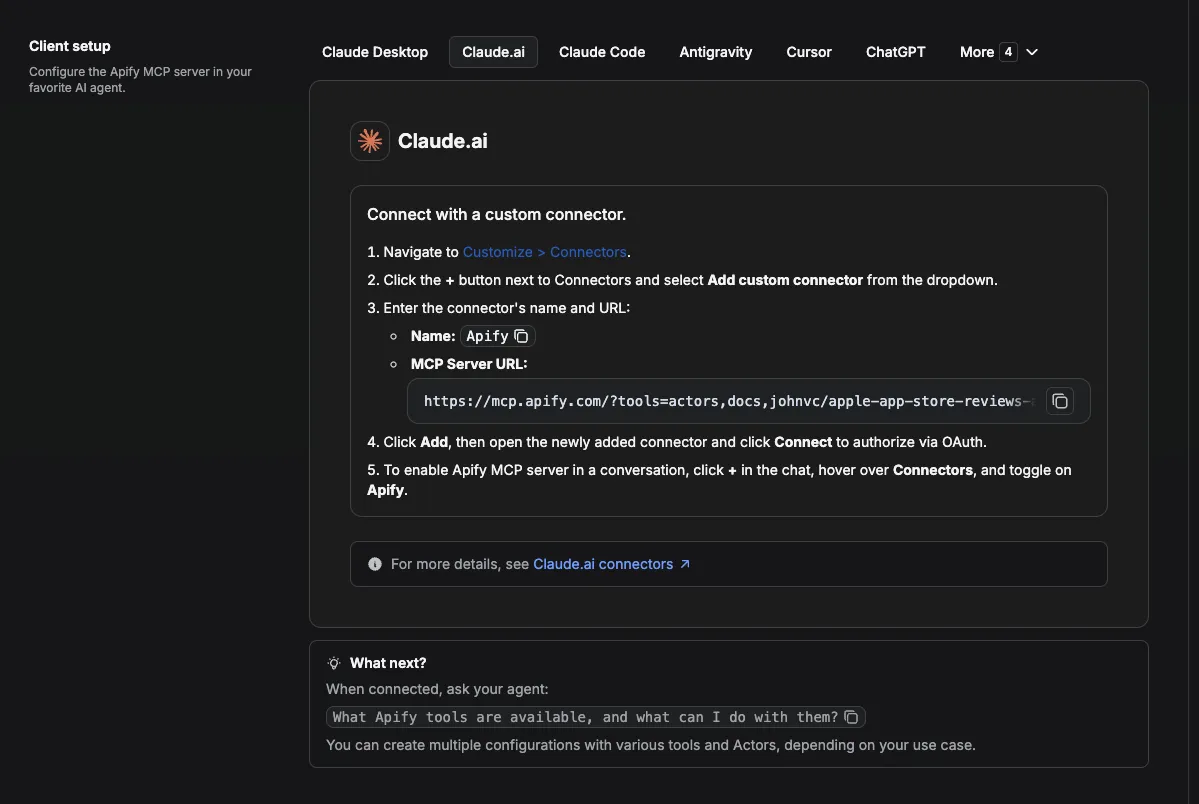Image resolution: width=1199 pixels, height=804 pixels.
Task: Click the info icon before "For more details"
Action: pyautogui.click(x=375, y=564)
